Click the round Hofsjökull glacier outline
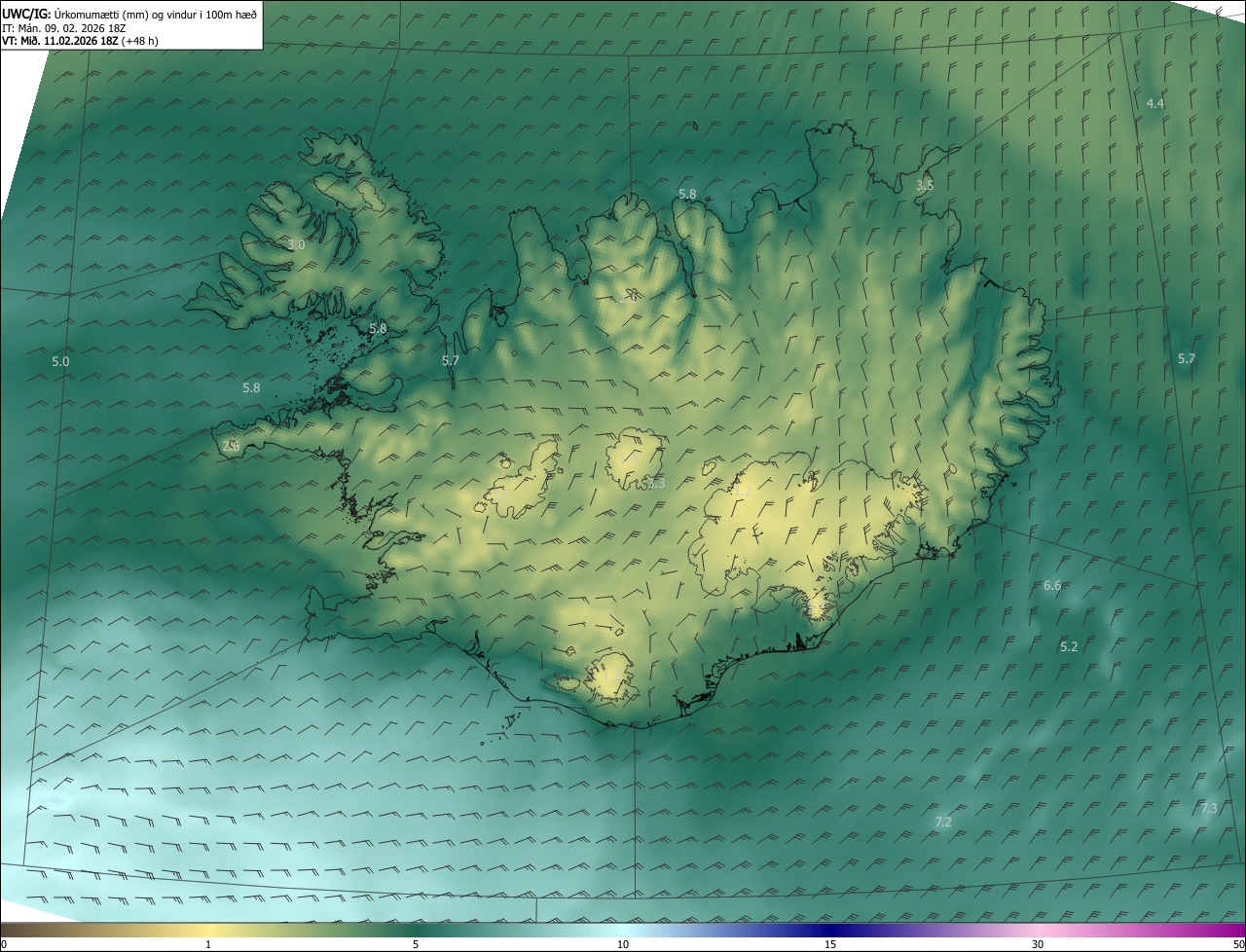The width and height of the screenshot is (1246, 952). pos(635,458)
